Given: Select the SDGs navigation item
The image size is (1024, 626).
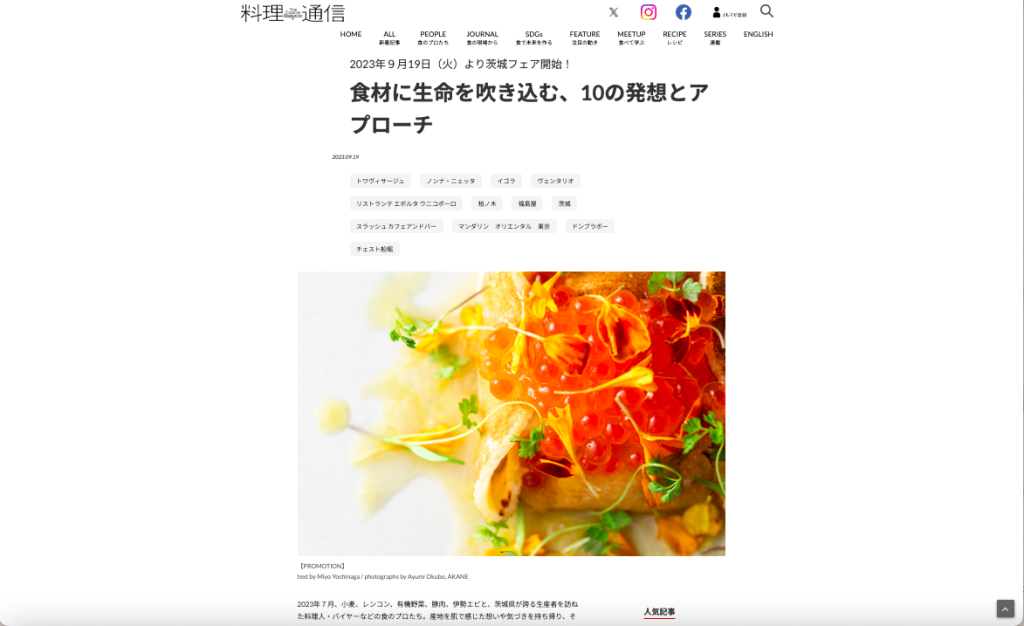Looking at the screenshot, I should tap(534, 38).
